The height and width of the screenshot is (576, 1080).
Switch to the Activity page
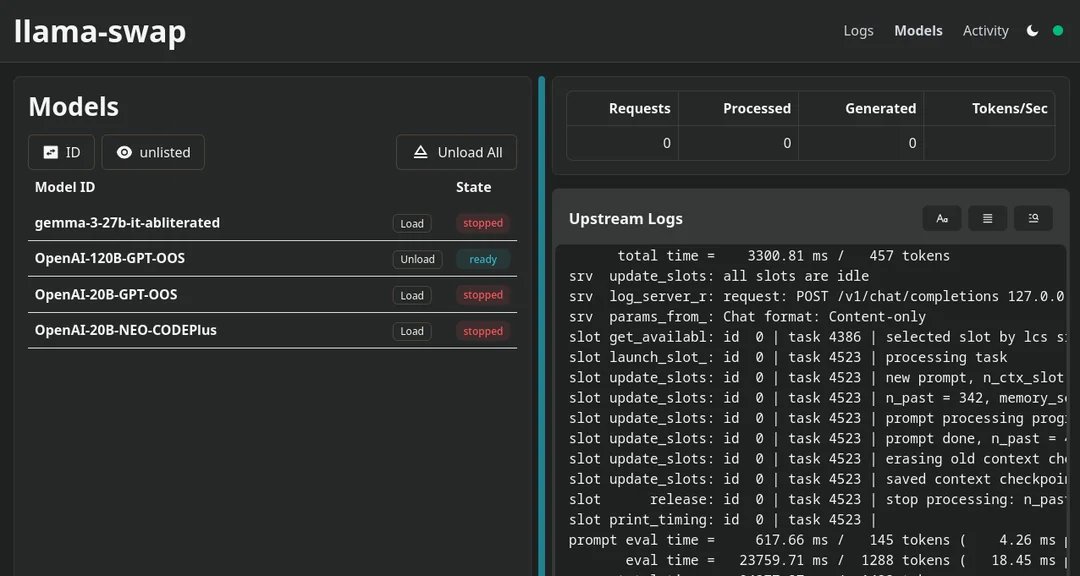point(985,31)
